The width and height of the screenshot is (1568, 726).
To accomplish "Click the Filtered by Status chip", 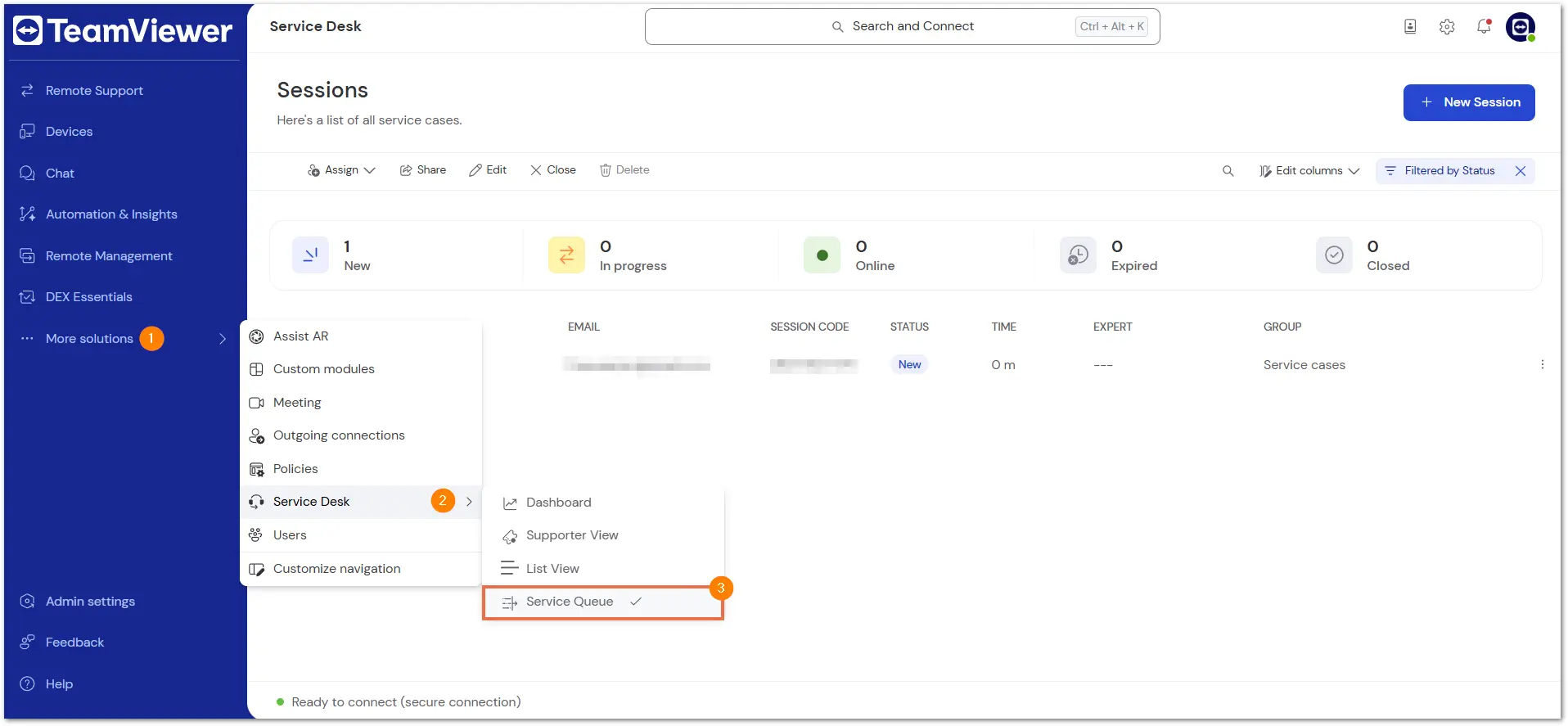I will [1449, 171].
